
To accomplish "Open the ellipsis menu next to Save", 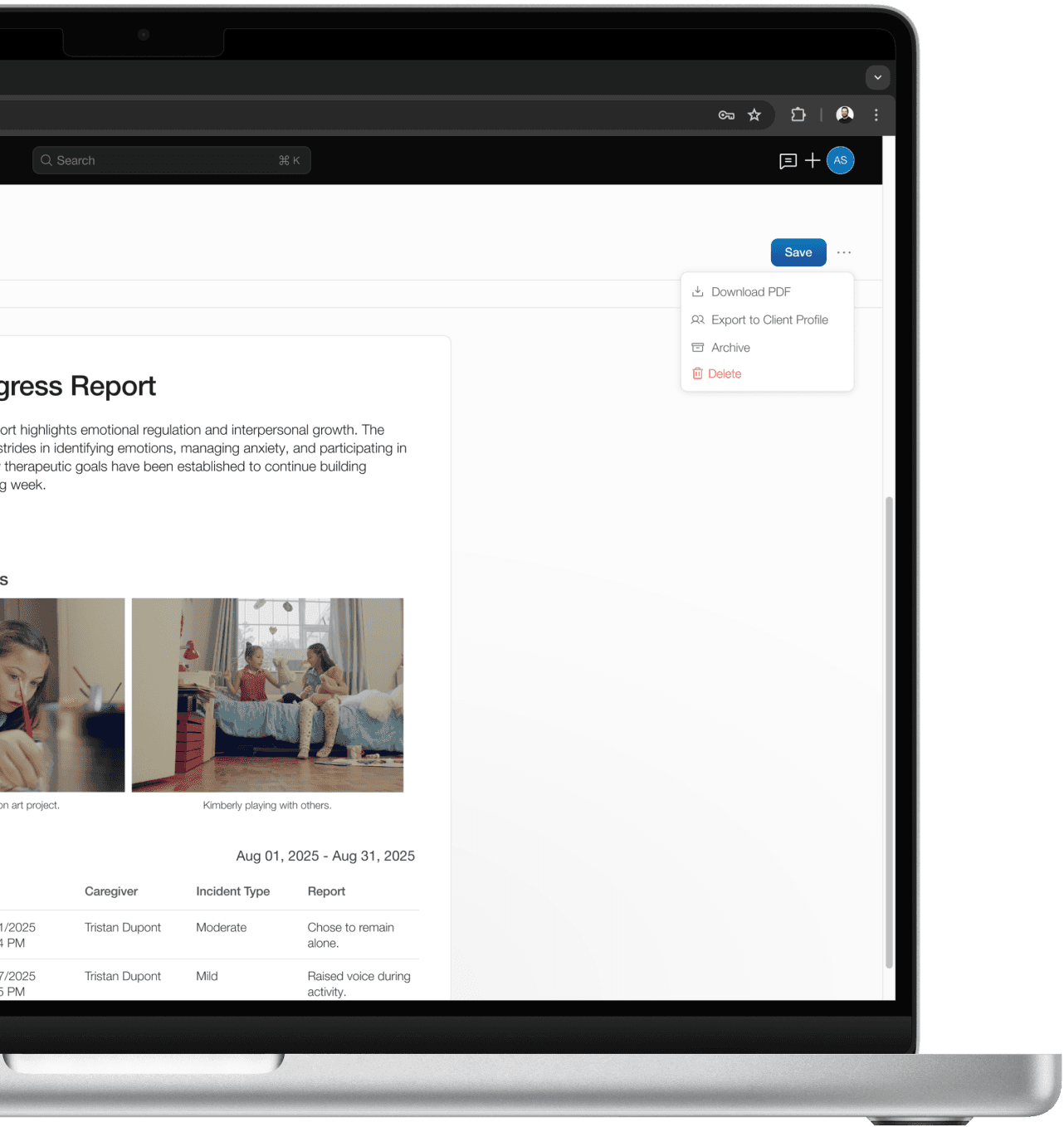I will (844, 252).
